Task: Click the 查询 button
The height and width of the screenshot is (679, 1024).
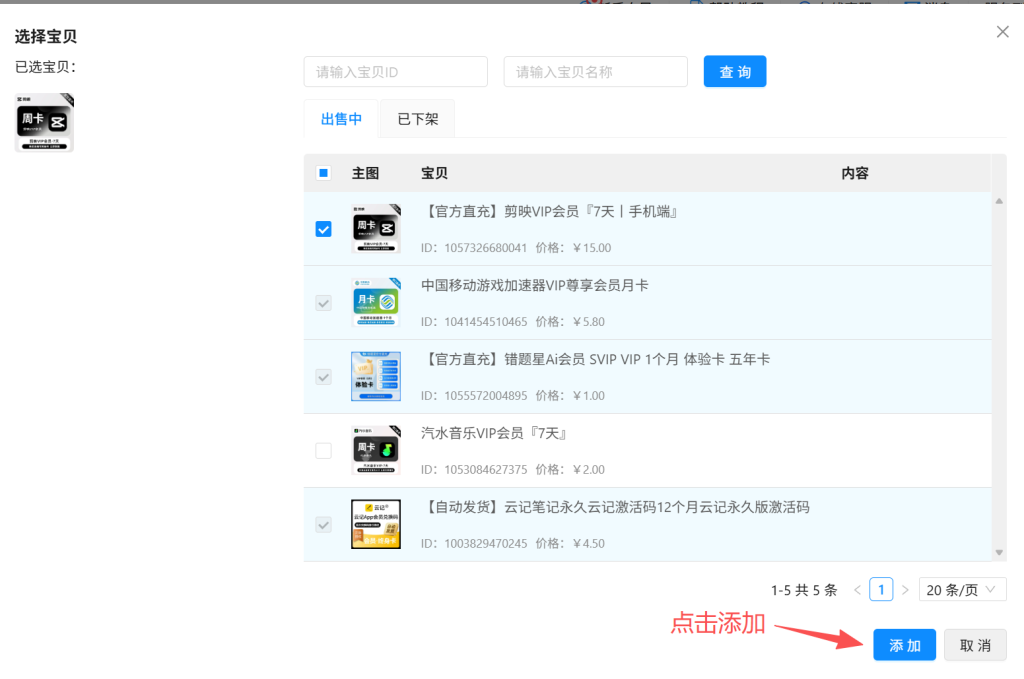Action: coord(735,72)
